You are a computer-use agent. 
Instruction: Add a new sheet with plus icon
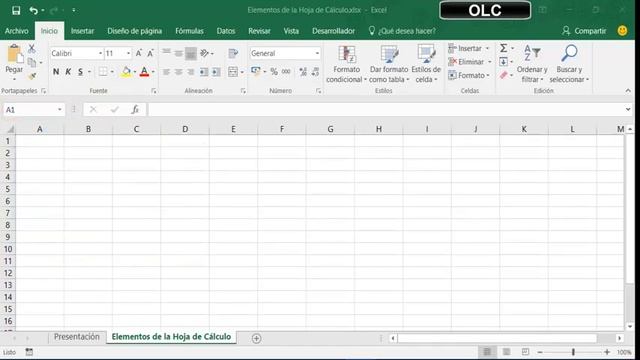tap(256, 338)
